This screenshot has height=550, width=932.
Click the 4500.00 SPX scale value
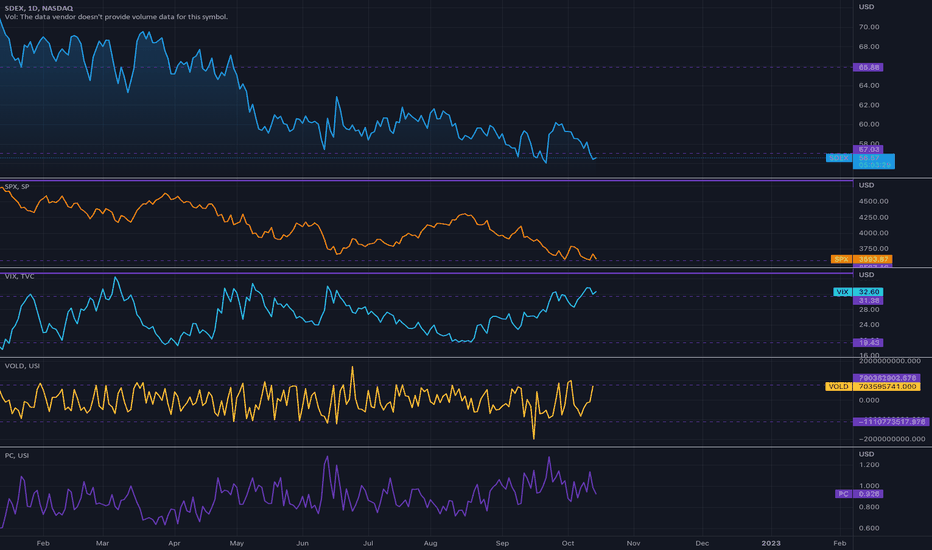point(873,201)
